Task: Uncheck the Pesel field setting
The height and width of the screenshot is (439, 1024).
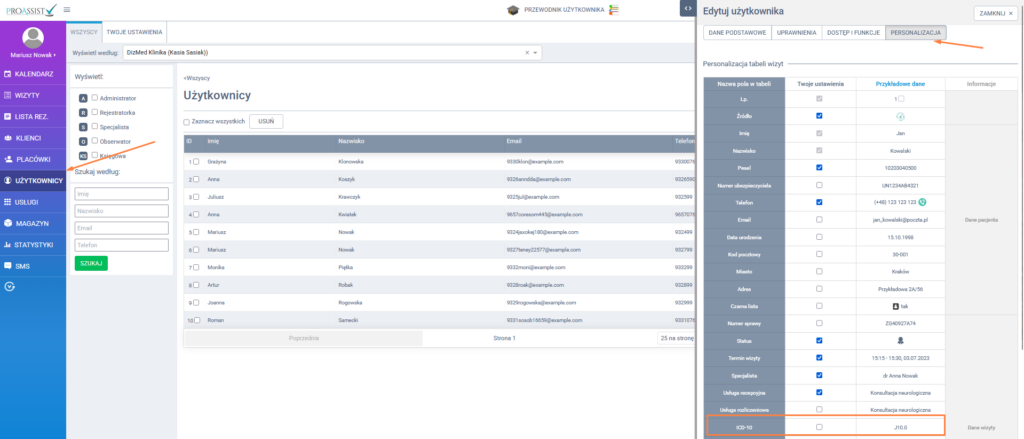Action: (819, 167)
